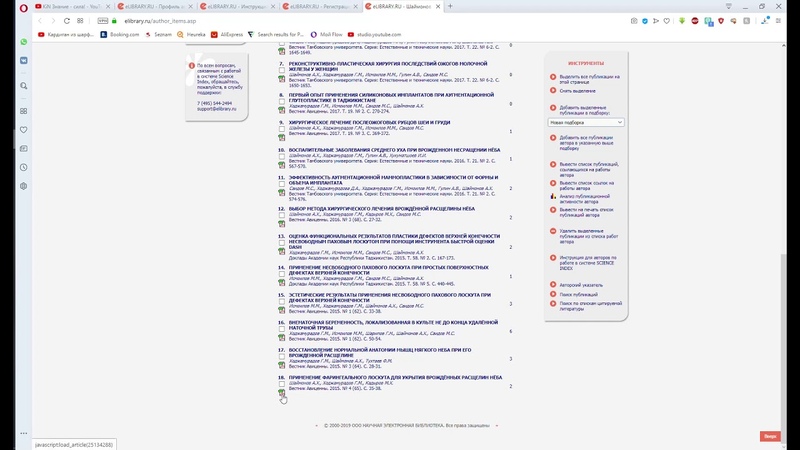Viewport: 800px width, 450px height.
Task: Open publication 16 title about внематочная беременность
Action: click(x=393, y=325)
